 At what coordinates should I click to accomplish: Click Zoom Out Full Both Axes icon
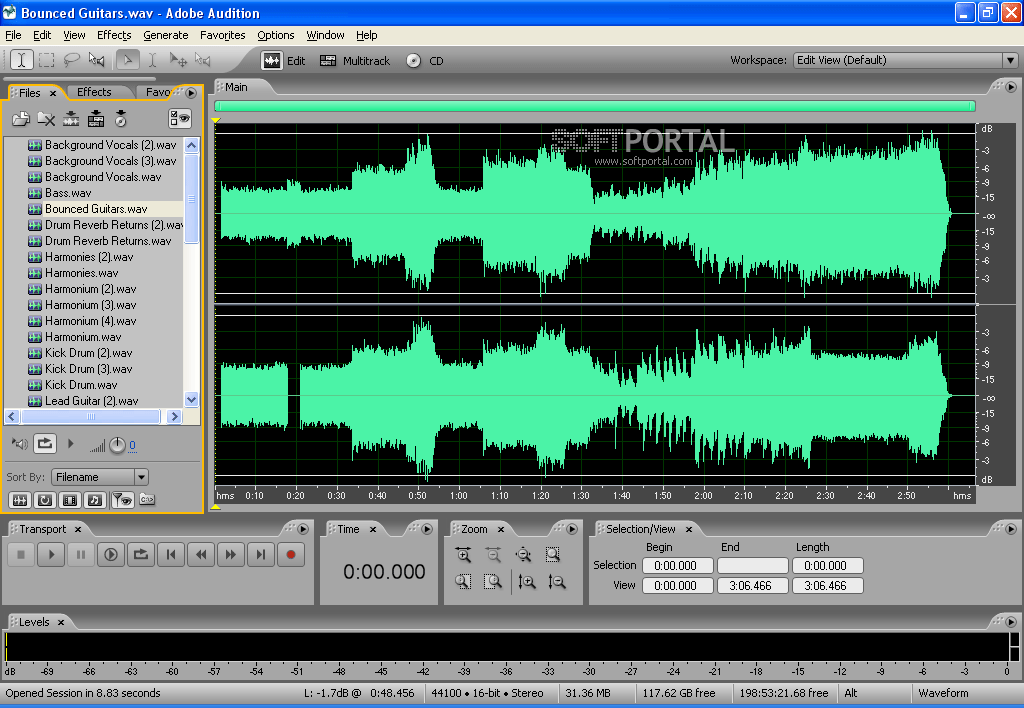pos(523,555)
